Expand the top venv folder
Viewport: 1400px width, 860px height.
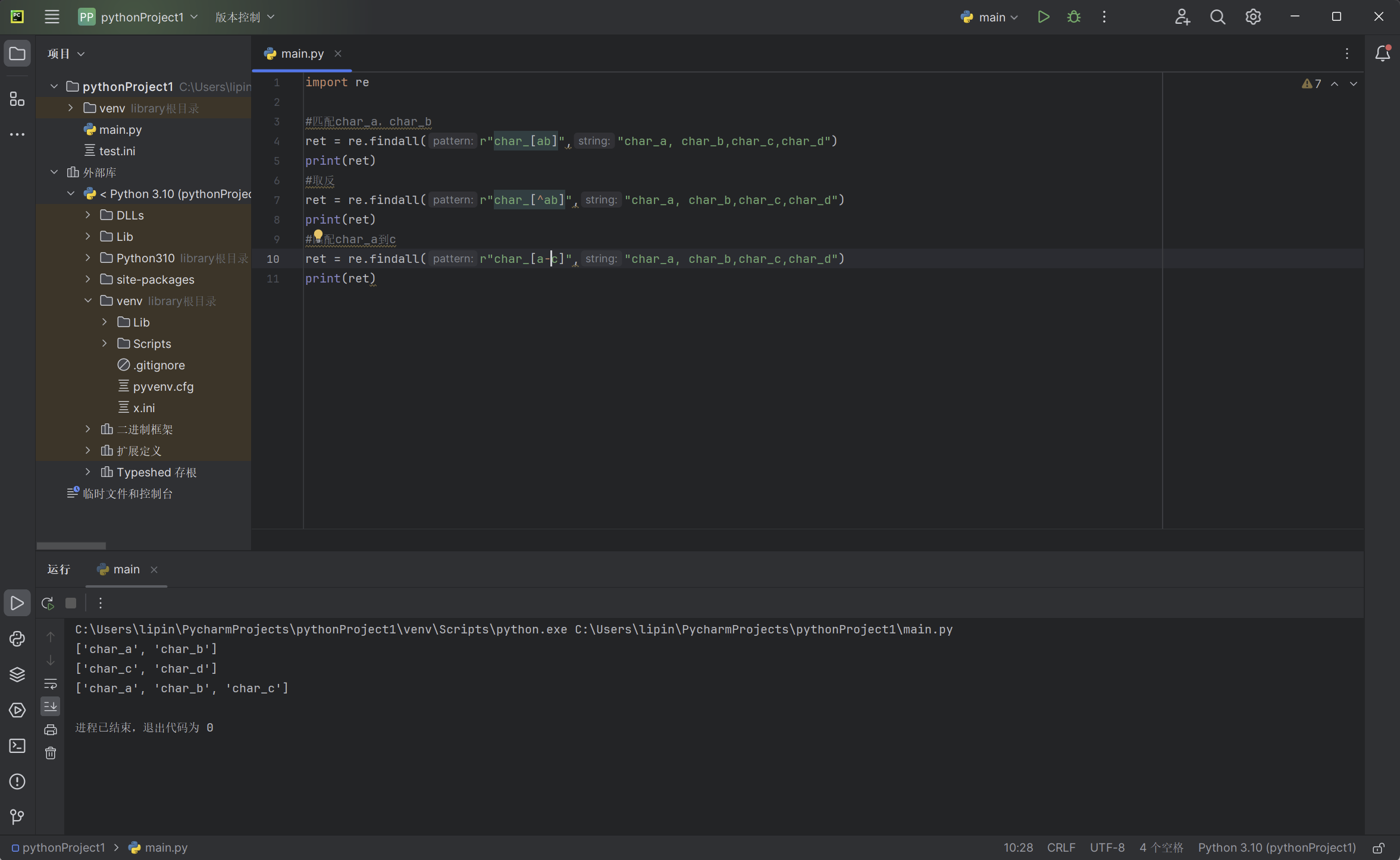click(x=71, y=108)
